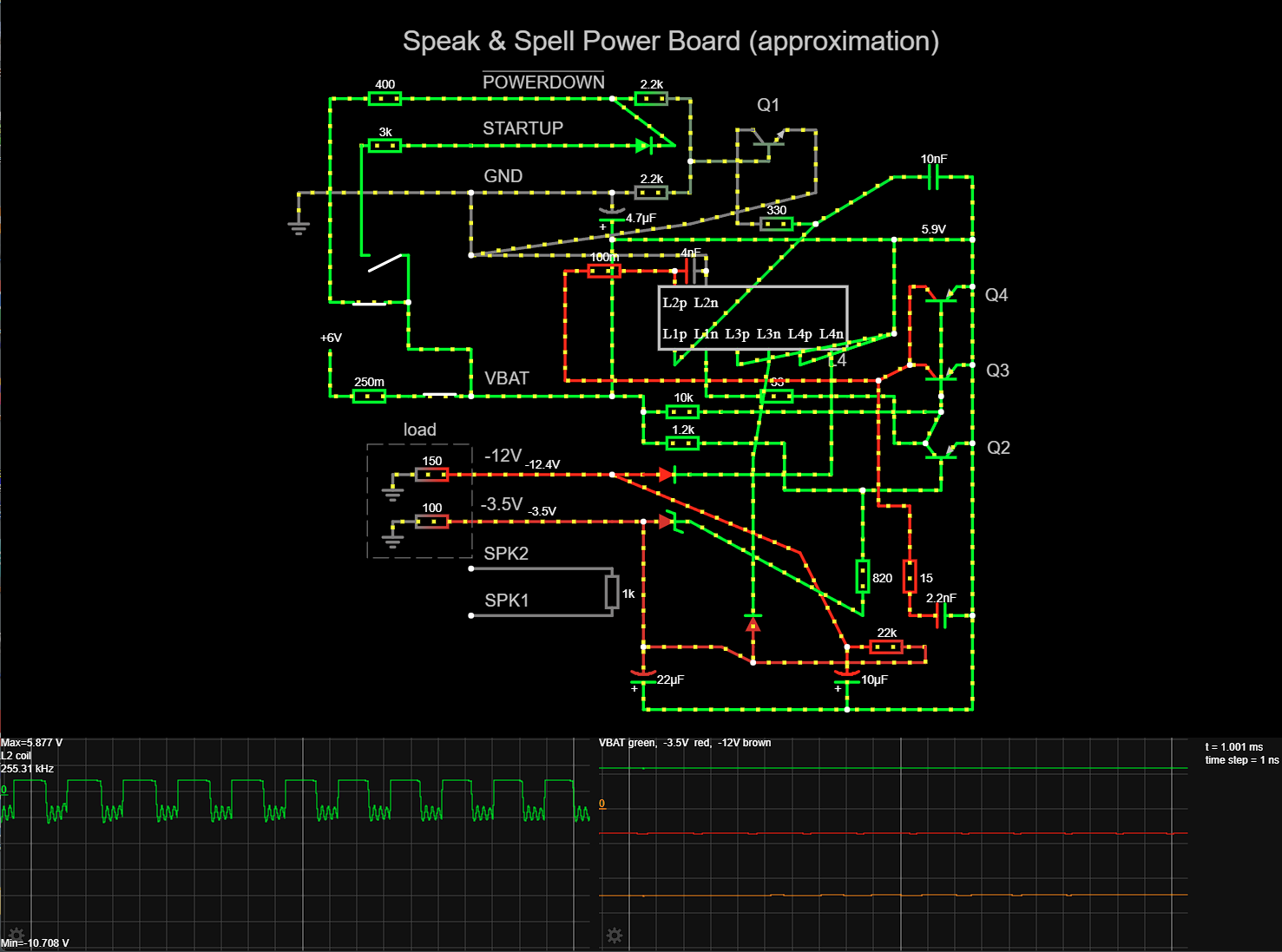This screenshot has width=1282, height=952.
Task: Click the -12.4V voltage readout
Action: coord(542,464)
